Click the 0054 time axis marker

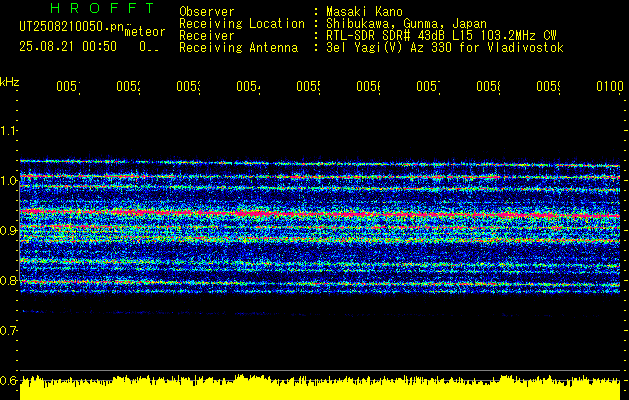pyautogui.click(x=248, y=87)
